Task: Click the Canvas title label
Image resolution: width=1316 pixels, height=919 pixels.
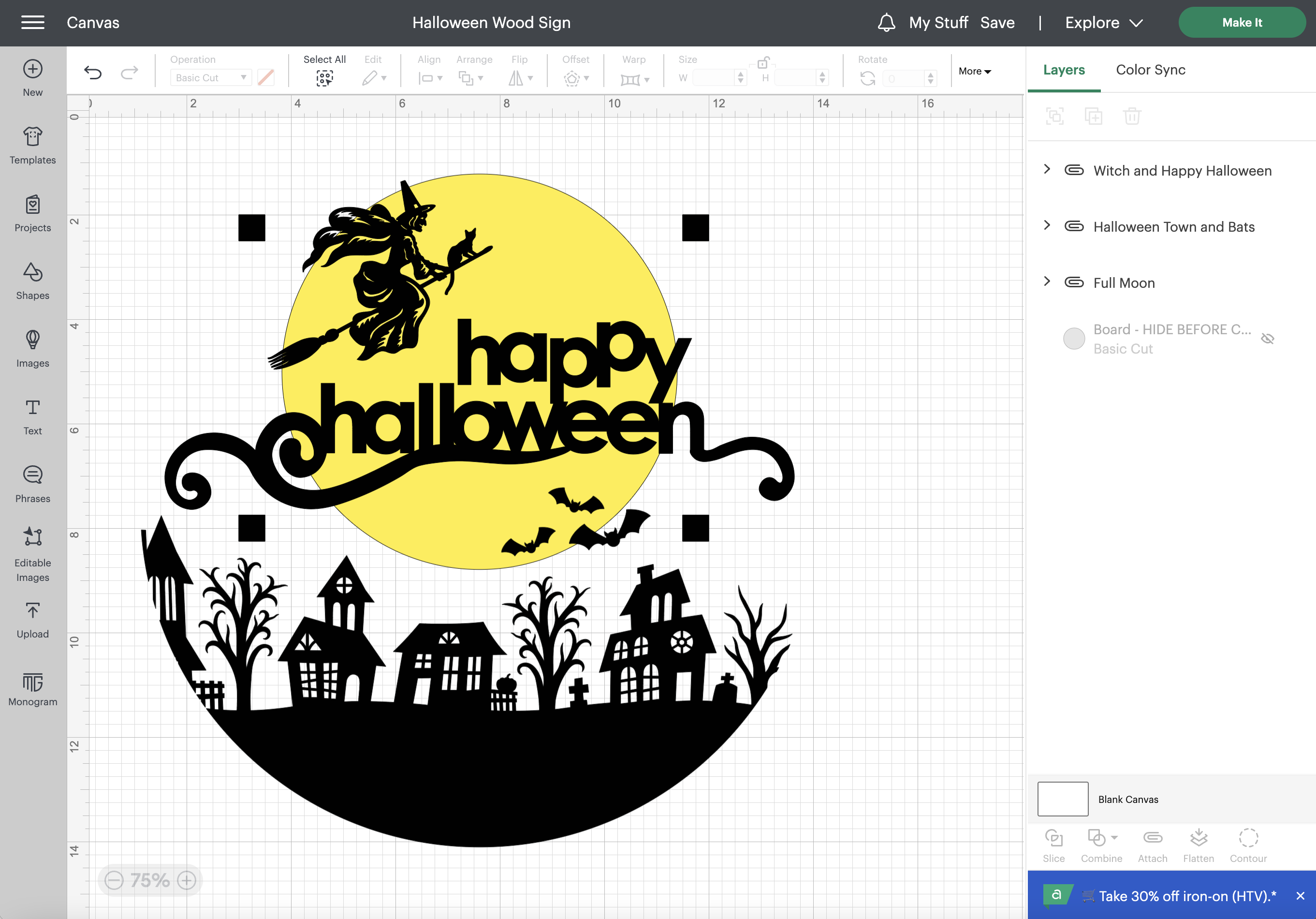Action: pos(93,22)
